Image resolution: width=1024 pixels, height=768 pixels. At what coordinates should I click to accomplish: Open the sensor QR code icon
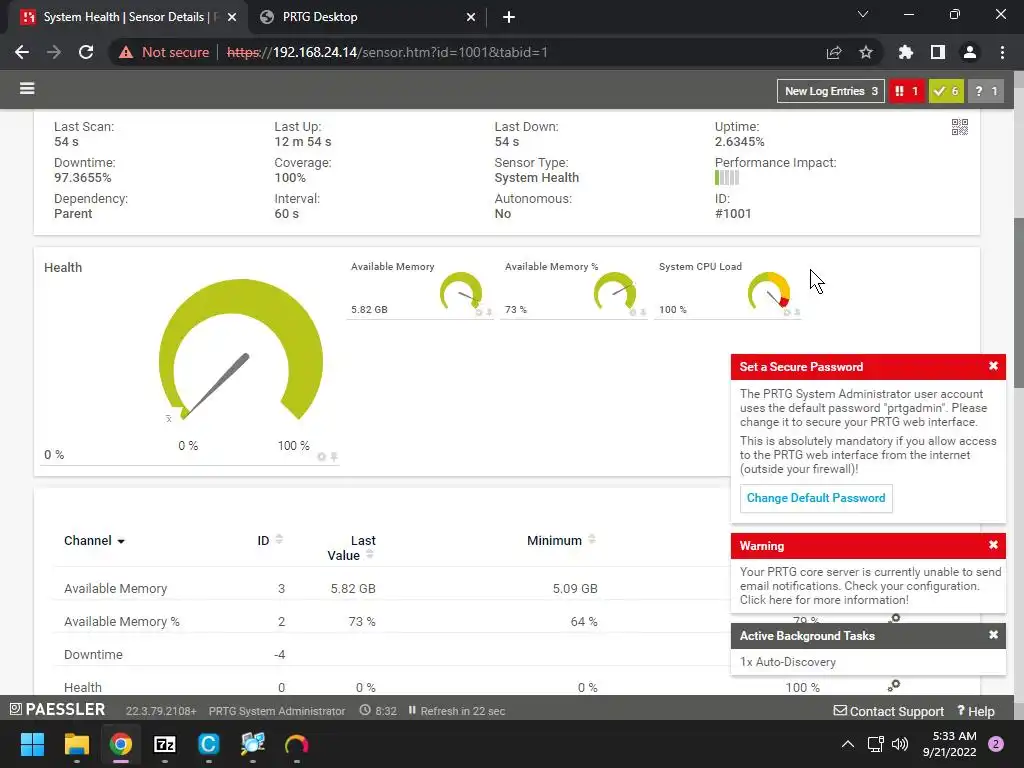point(959,127)
